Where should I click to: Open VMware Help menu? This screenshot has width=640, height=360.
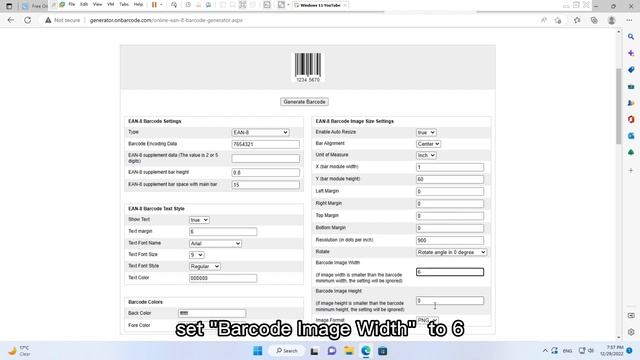coord(138,4)
